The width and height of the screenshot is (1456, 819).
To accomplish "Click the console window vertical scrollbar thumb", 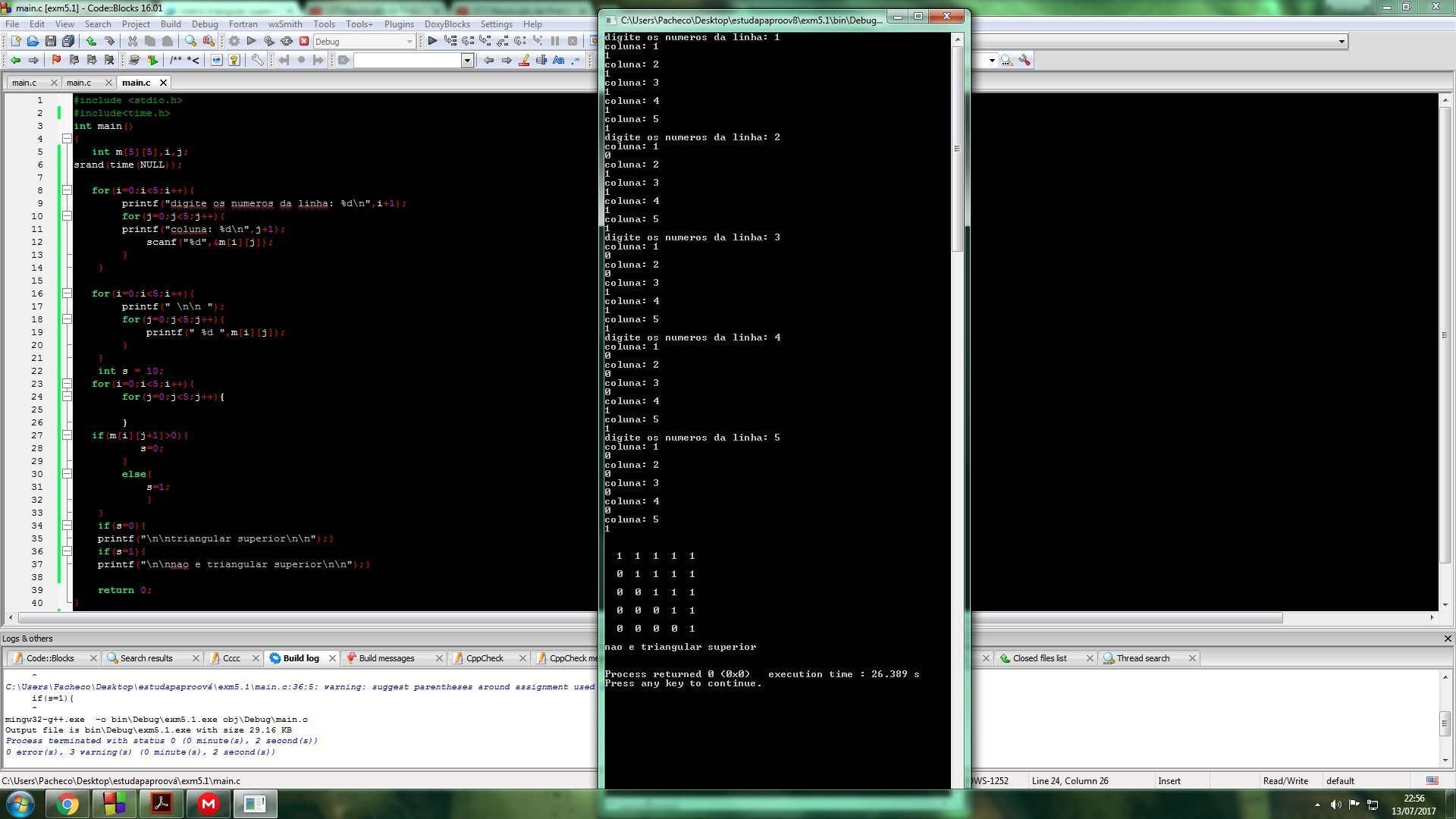I will click(958, 148).
